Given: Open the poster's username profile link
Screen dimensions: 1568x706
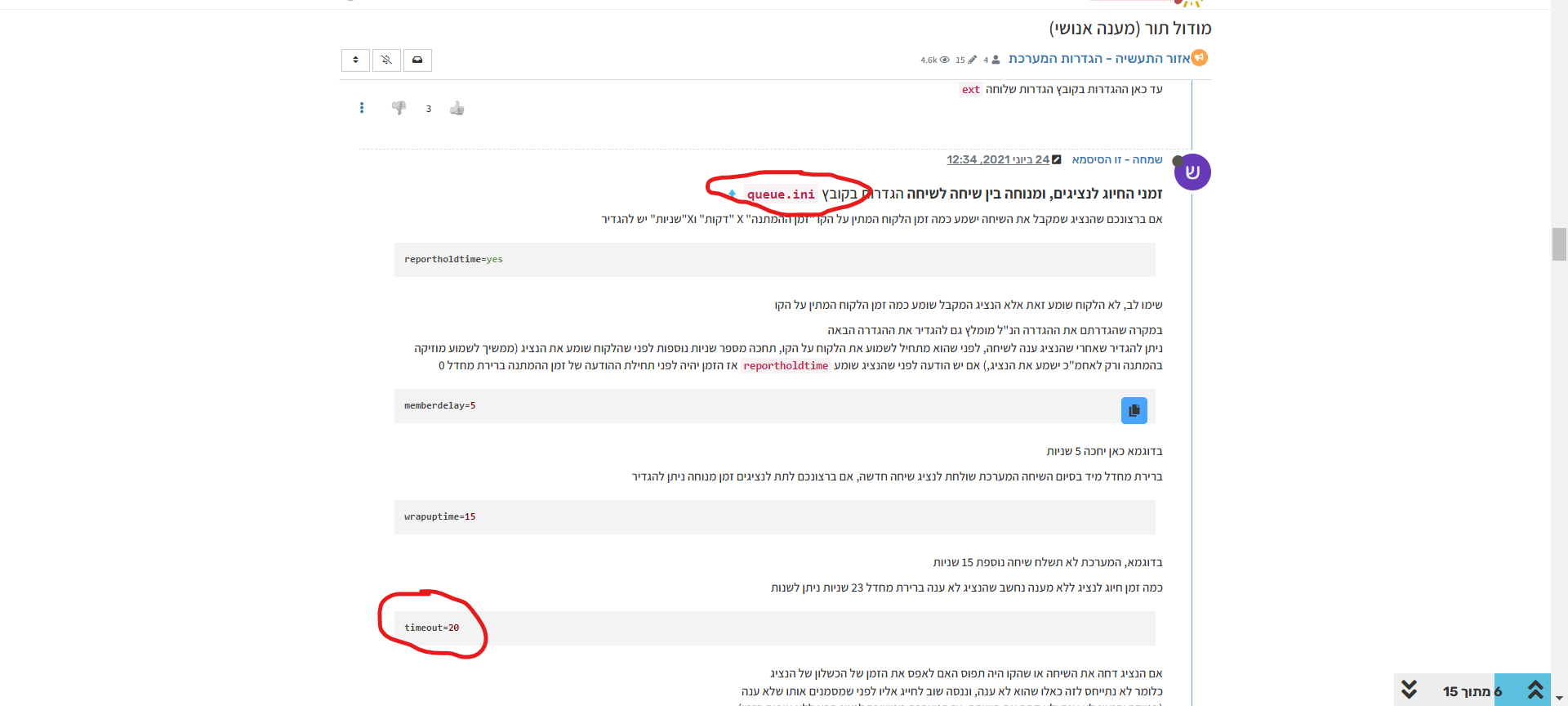Looking at the screenshot, I should click(x=1116, y=159).
